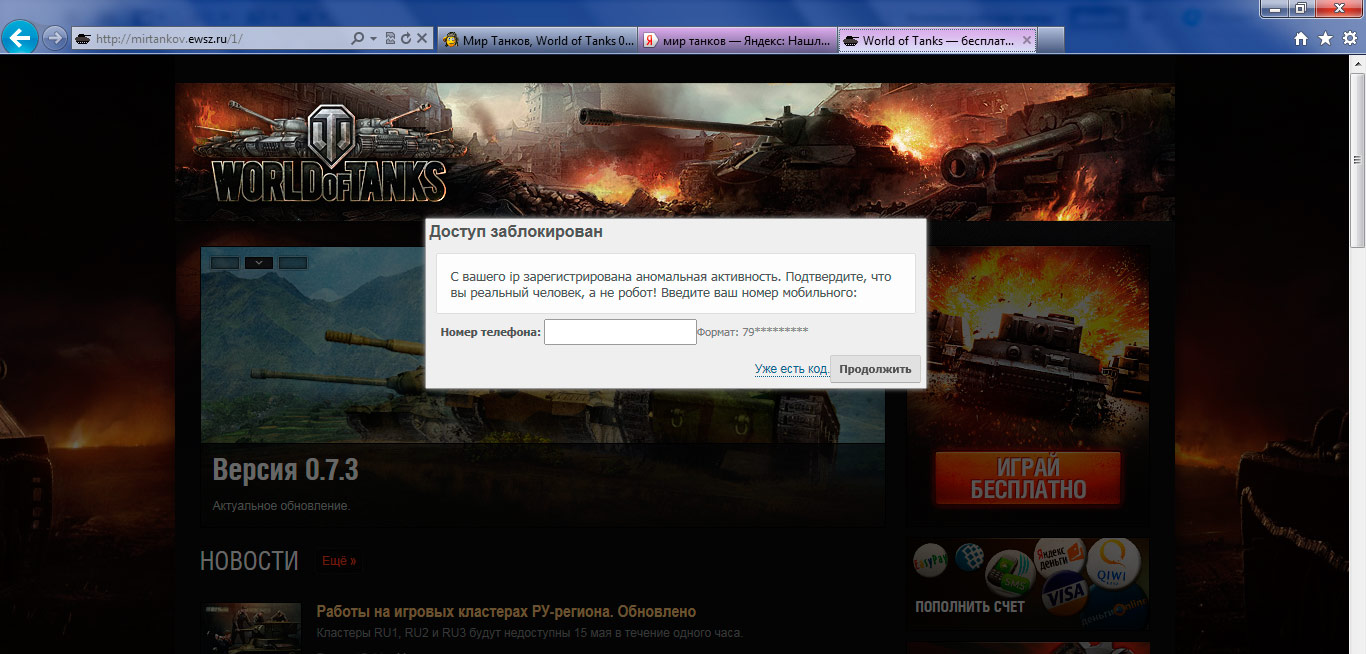The height and width of the screenshot is (654, 1366).
Task: Refresh the page with the reload icon
Action: tap(405, 39)
